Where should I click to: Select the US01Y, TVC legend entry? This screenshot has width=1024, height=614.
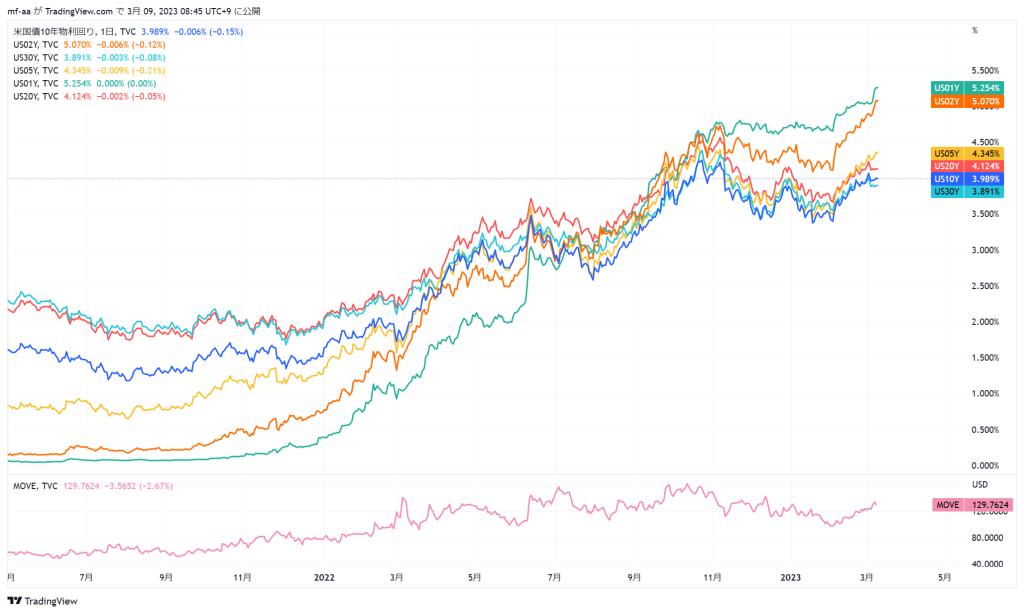(36, 84)
